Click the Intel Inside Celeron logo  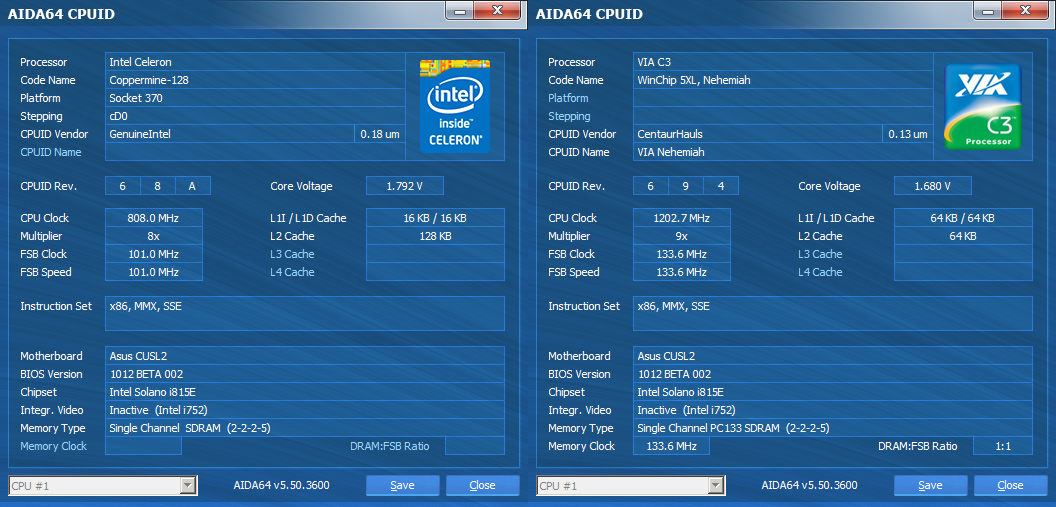(x=455, y=106)
